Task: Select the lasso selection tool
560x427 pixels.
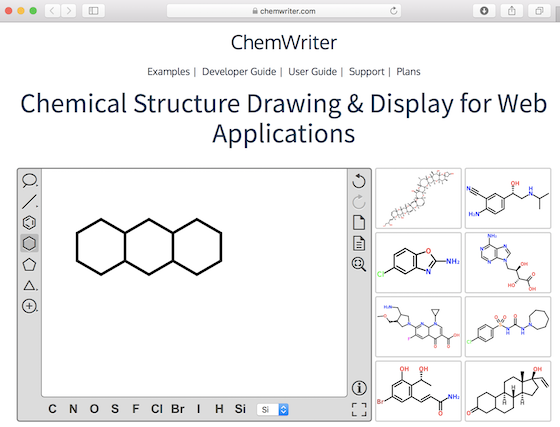Action: [29, 181]
